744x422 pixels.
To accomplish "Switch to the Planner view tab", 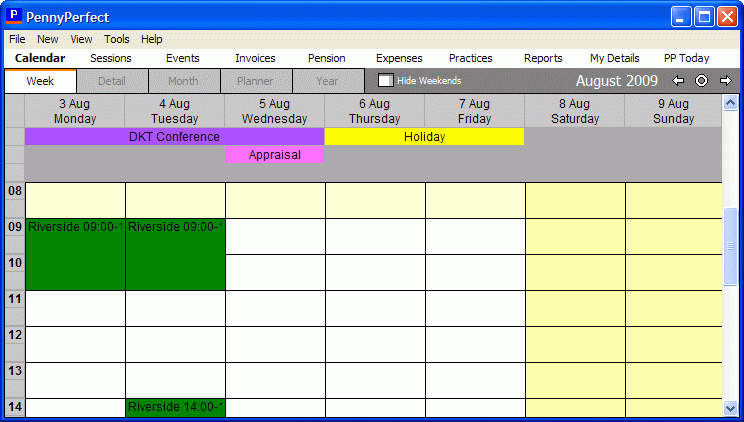I will 255,81.
